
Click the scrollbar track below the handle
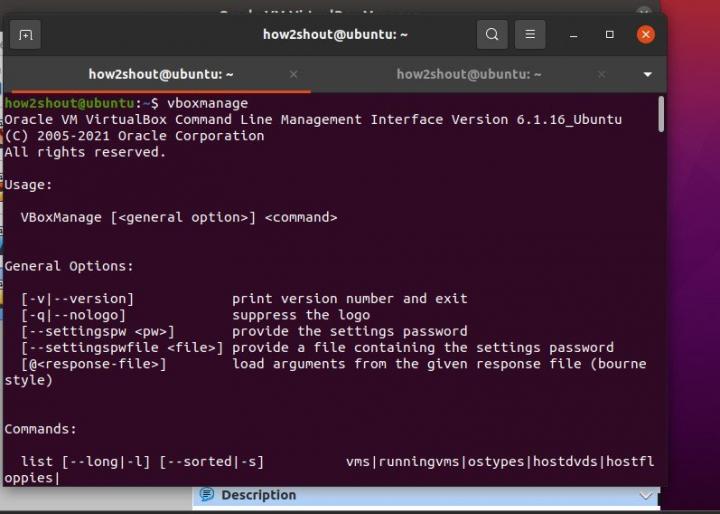[x=661, y=300]
